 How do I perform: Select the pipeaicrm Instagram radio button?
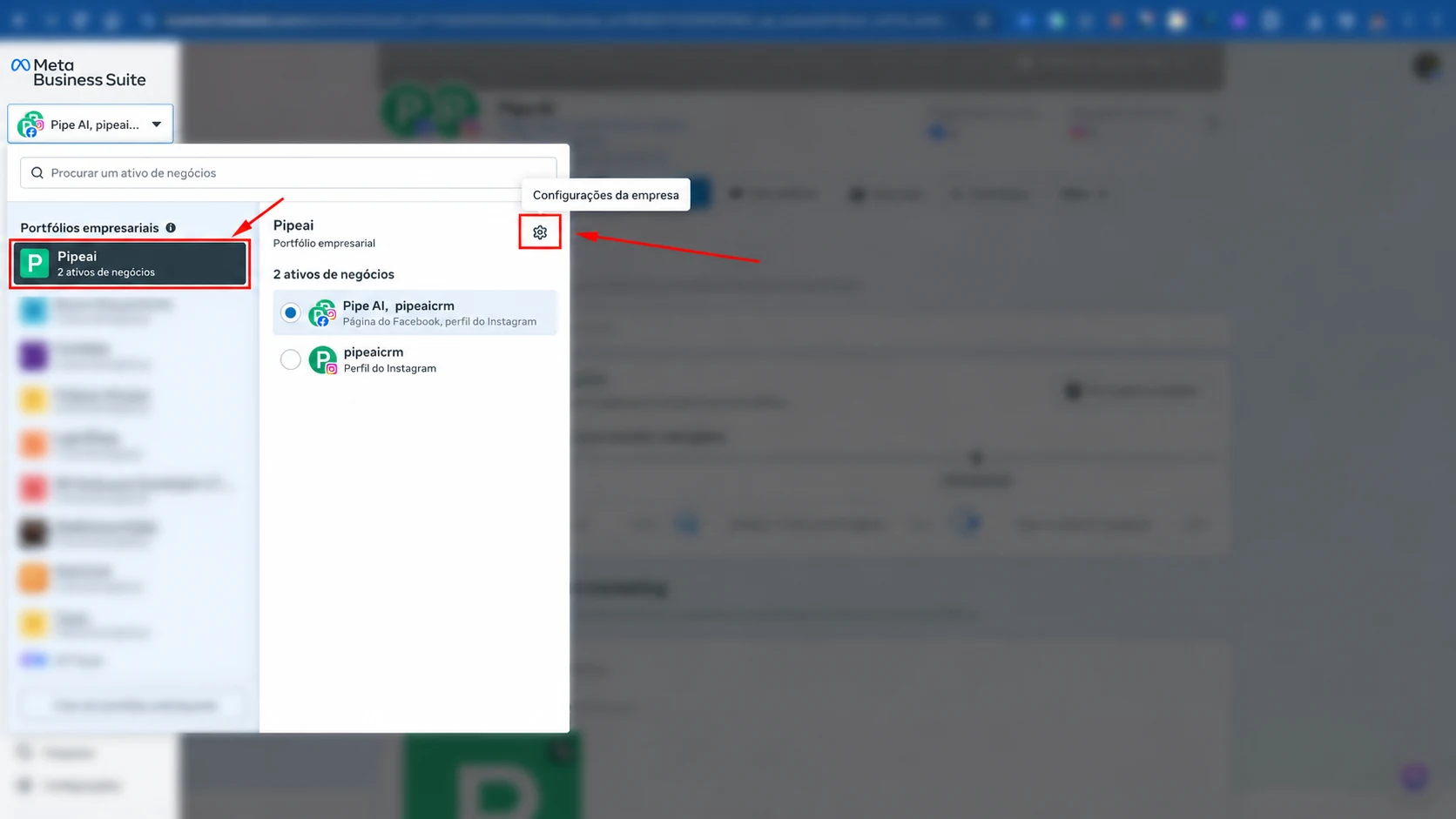(291, 359)
